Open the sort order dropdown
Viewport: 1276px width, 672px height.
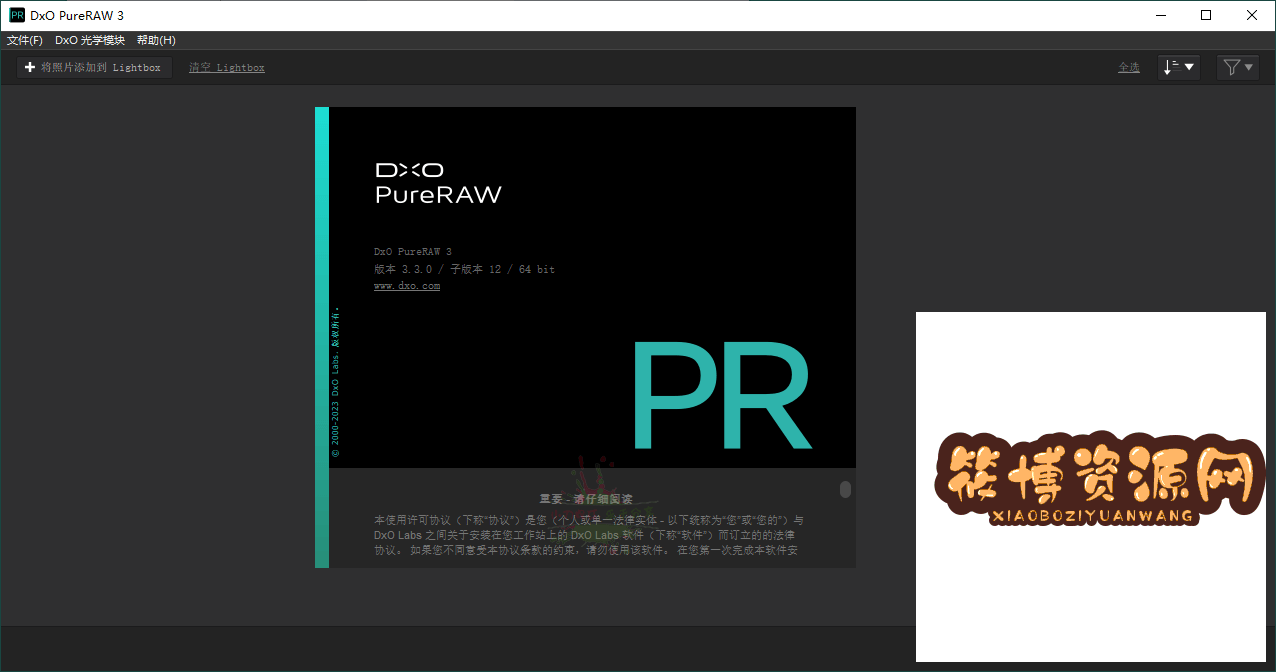pyautogui.click(x=1179, y=67)
